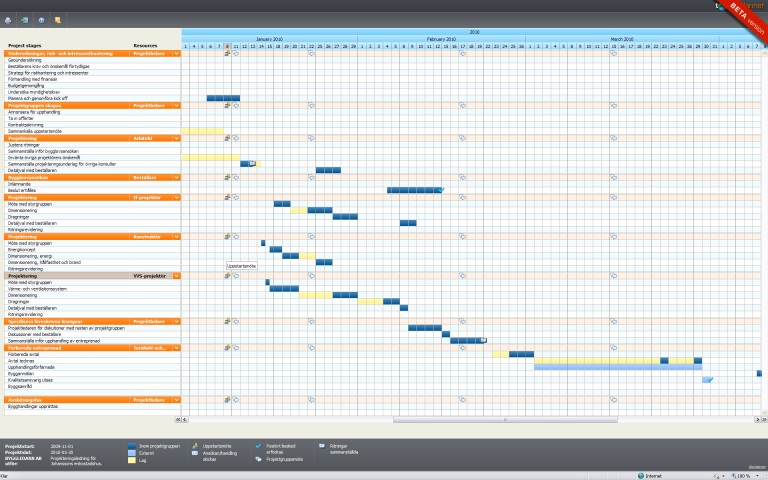This screenshot has height=480, width=768.
Task: Click the Resources column header
Action: 145,46
